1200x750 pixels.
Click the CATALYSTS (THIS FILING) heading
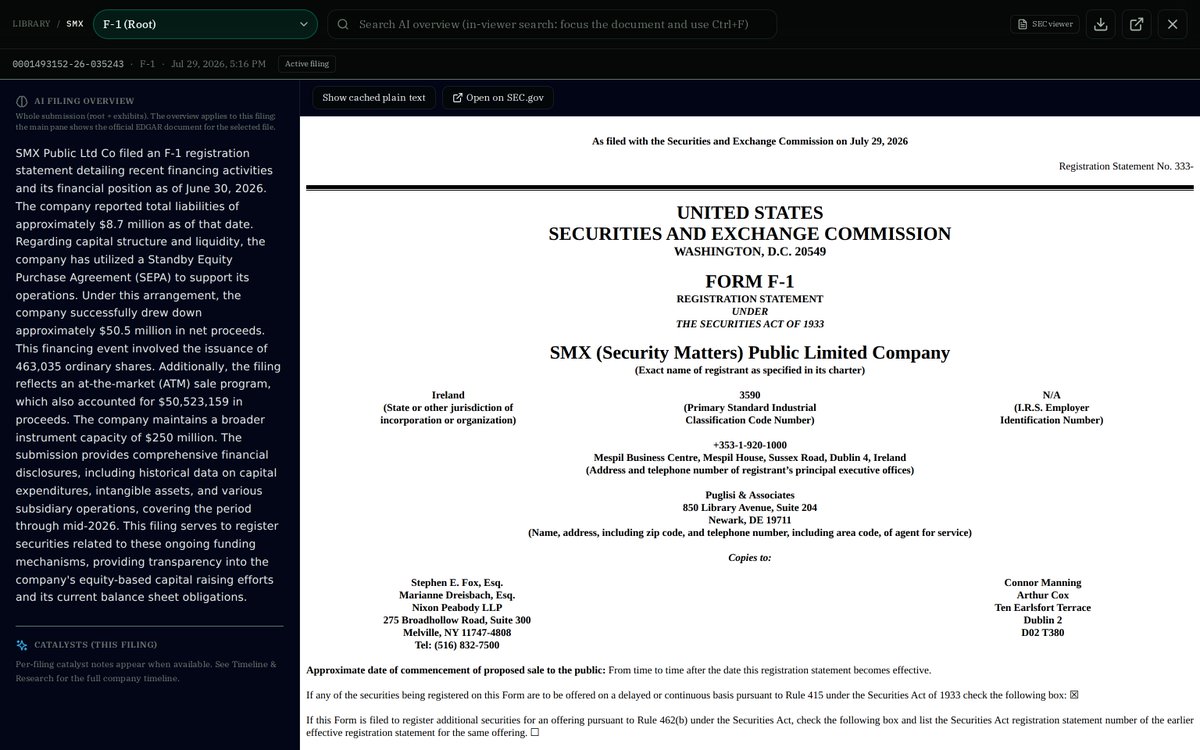96,645
